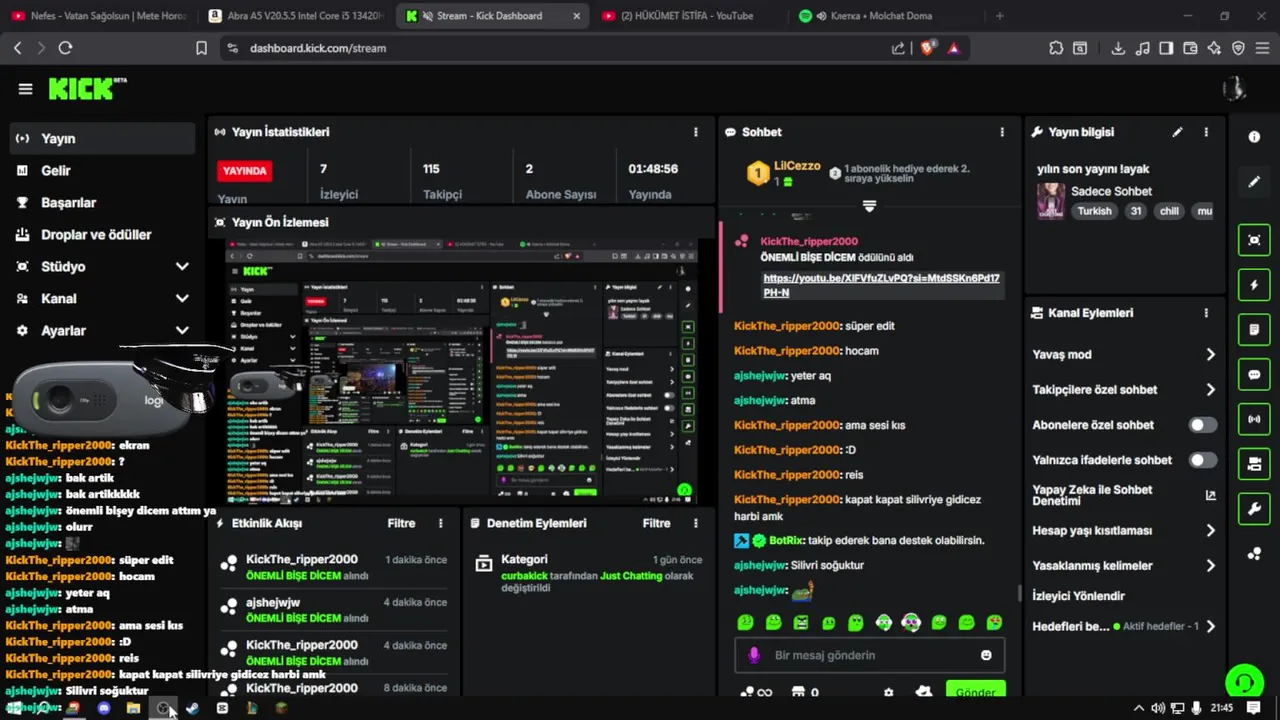Open the Yayın bilgisi three-dot menu

click(x=1206, y=132)
